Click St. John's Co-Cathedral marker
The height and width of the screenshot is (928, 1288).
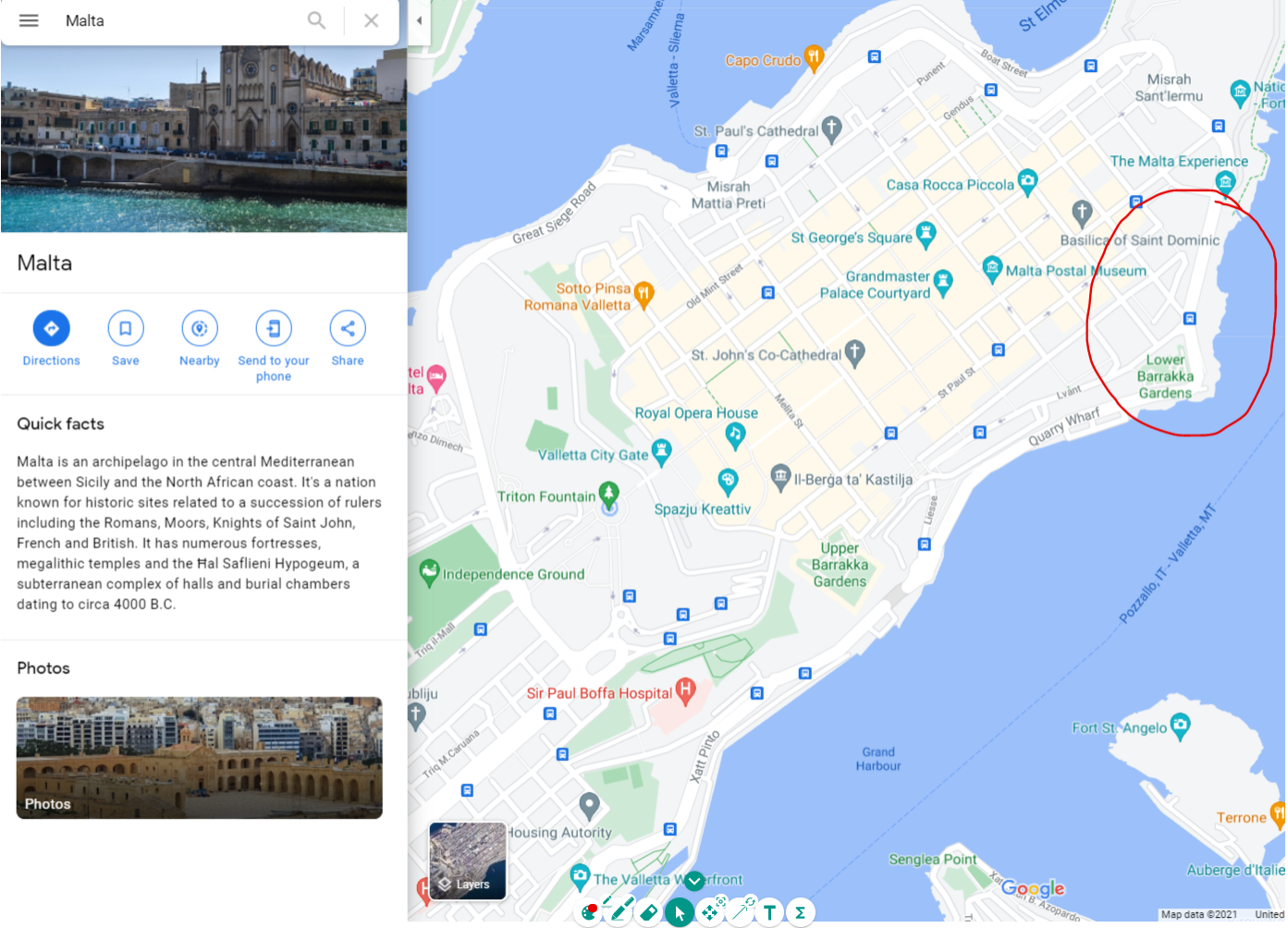[x=855, y=352]
